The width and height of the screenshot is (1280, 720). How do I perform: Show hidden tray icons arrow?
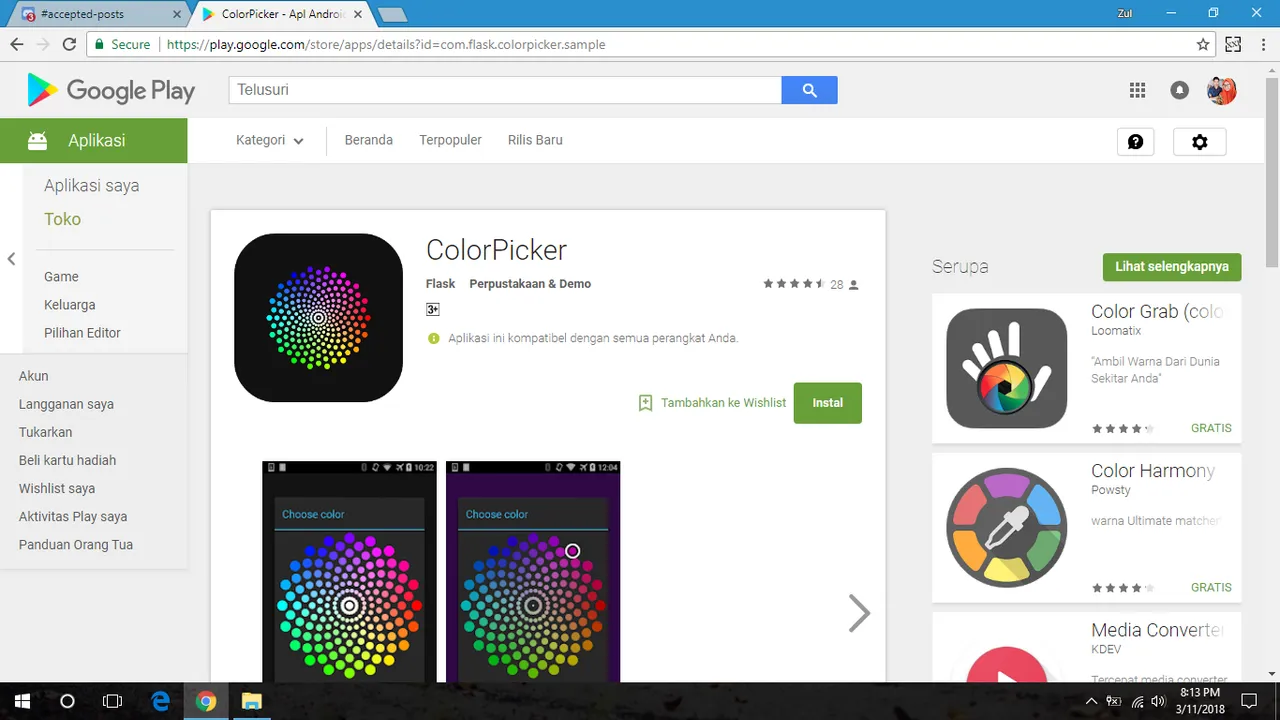[1092, 701]
